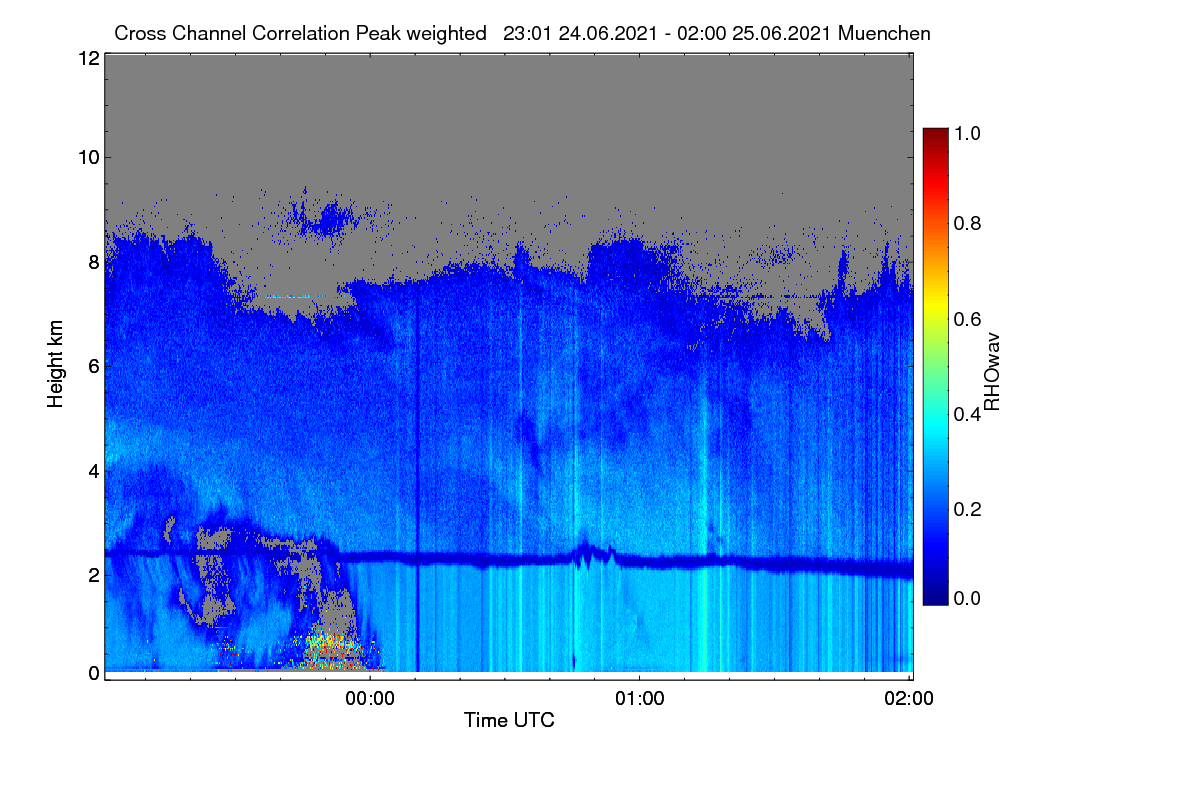Screen dimensions: 1200x800
Task: Click the height tick label 8
Action: coord(93,262)
